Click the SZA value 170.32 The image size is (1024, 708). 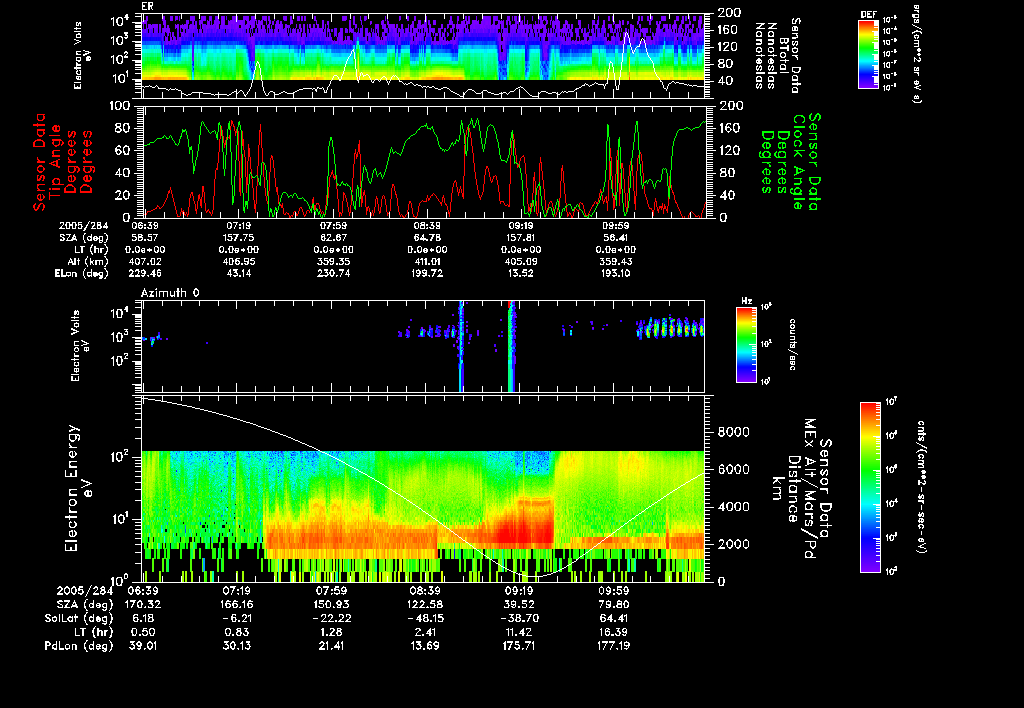click(x=141, y=604)
